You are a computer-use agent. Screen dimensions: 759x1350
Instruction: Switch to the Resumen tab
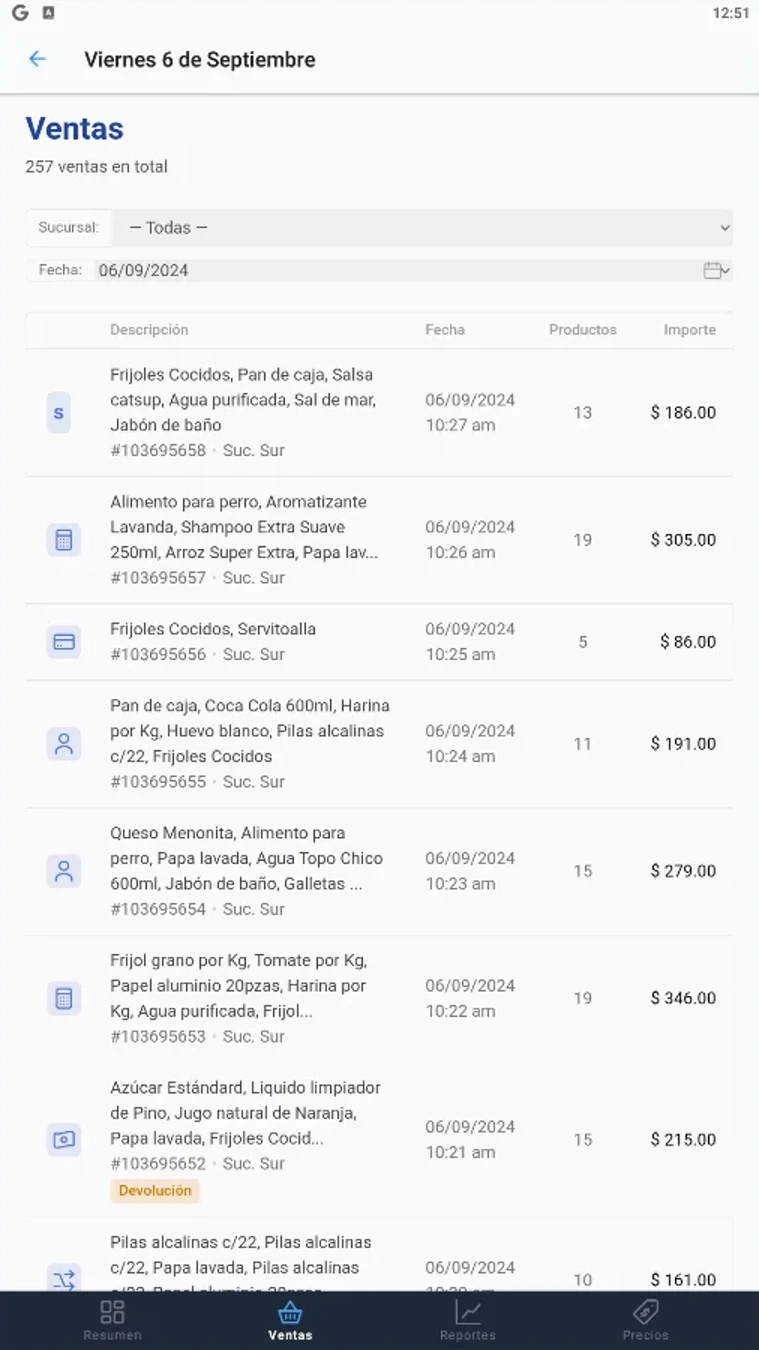(112, 1319)
